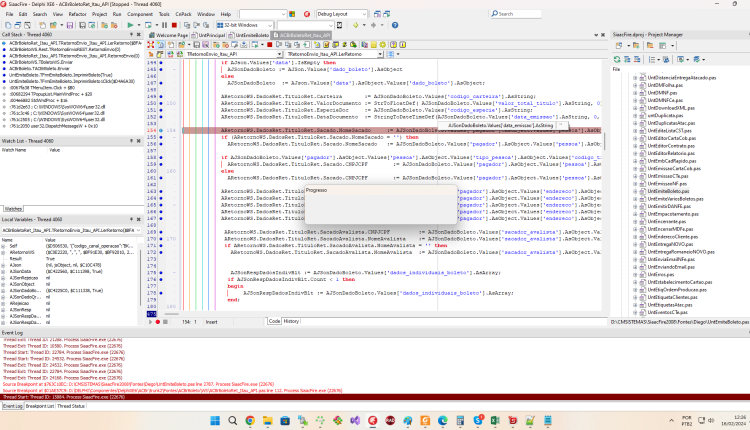The width and height of the screenshot is (750, 430).
Task: Stop the debug session with red square
Action: point(174,25)
